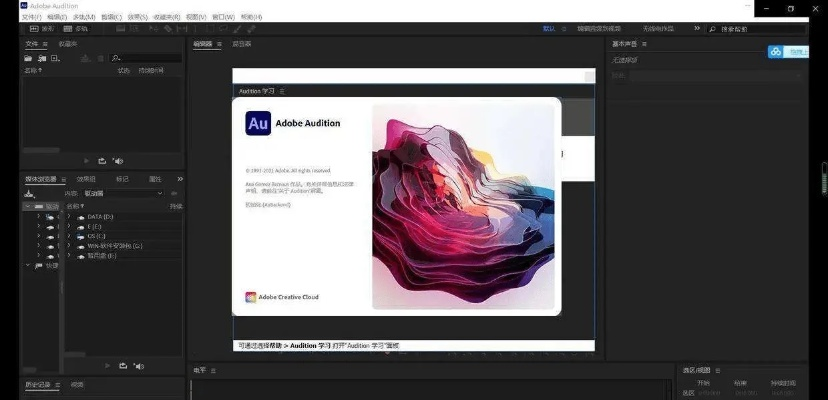The width and height of the screenshot is (828, 400).
Task: Click the search help input field
Action: point(762,29)
